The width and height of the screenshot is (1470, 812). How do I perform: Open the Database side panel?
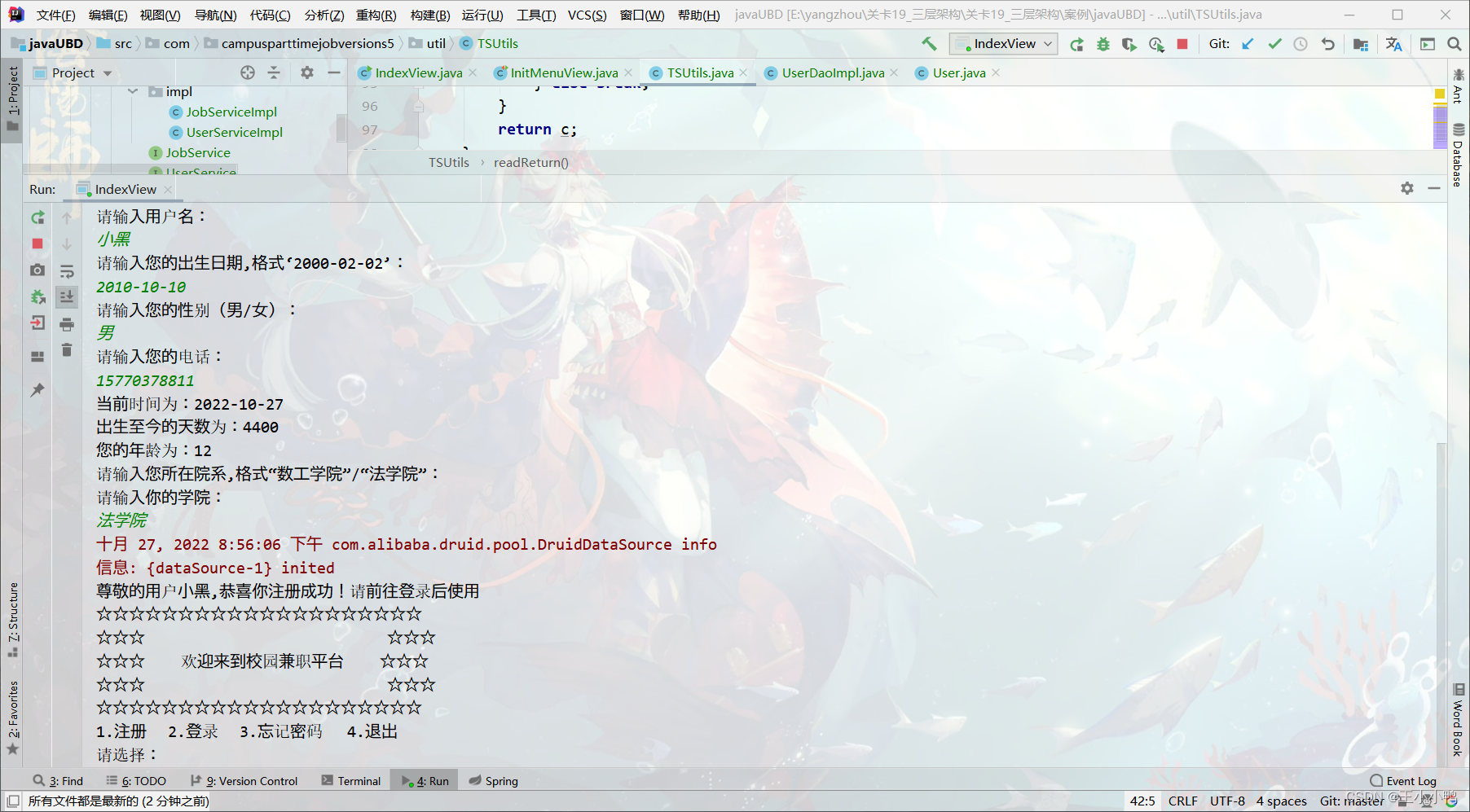tap(1458, 155)
